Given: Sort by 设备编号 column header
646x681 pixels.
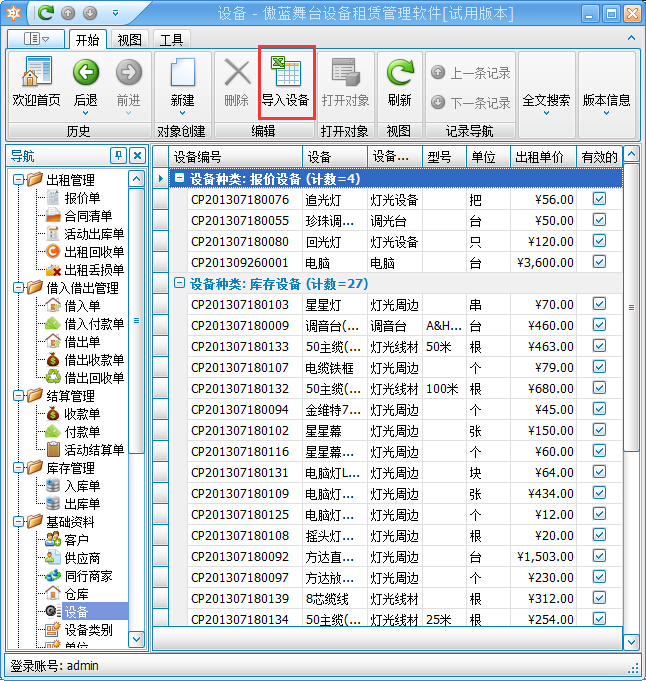Looking at the screenshot, I should (x=235, y=156).
